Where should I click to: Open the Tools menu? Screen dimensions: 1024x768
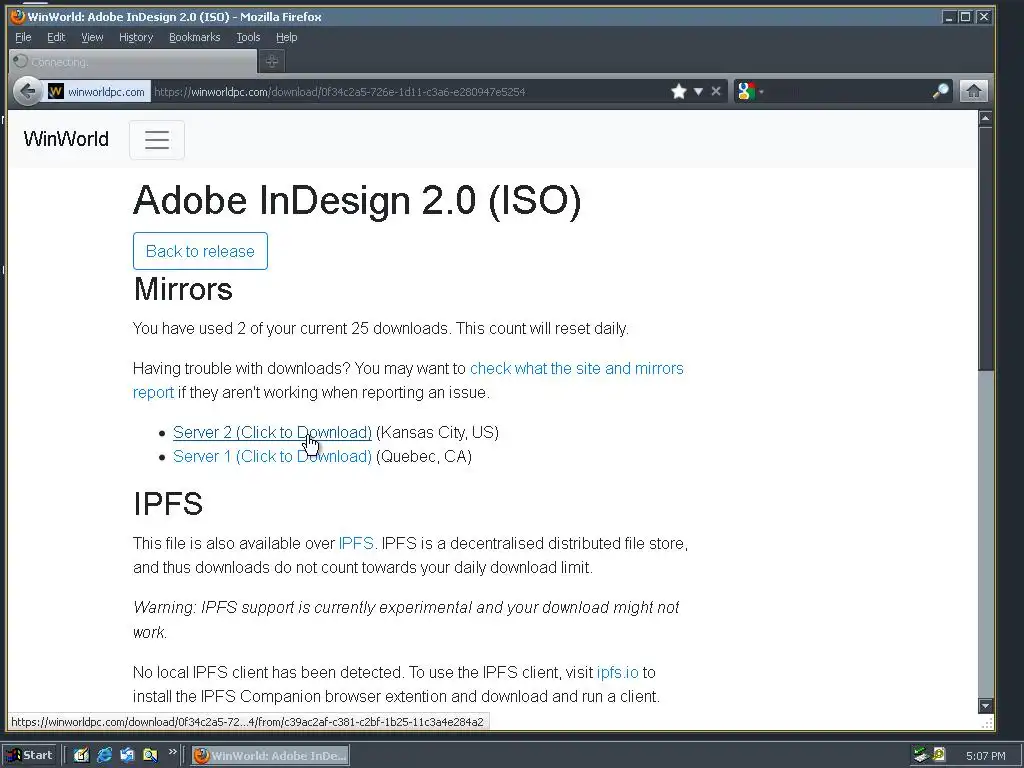click(248, 37)
